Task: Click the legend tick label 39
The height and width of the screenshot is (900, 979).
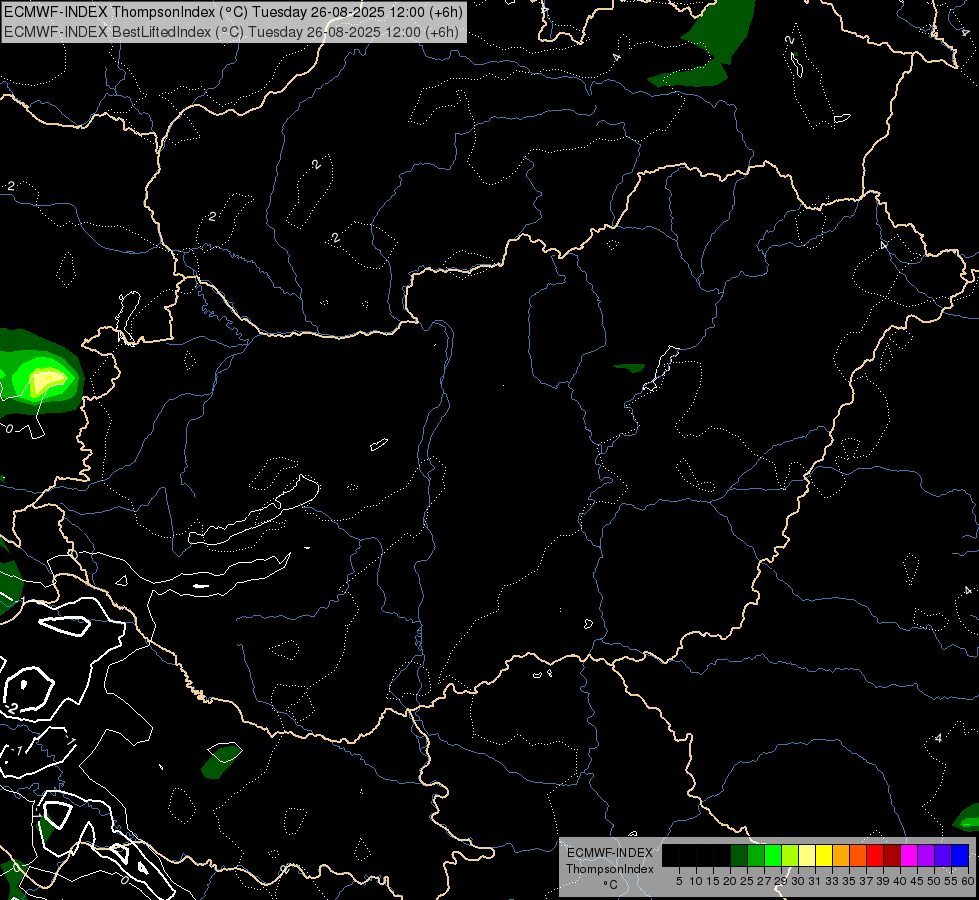Action: pos(883,881)
